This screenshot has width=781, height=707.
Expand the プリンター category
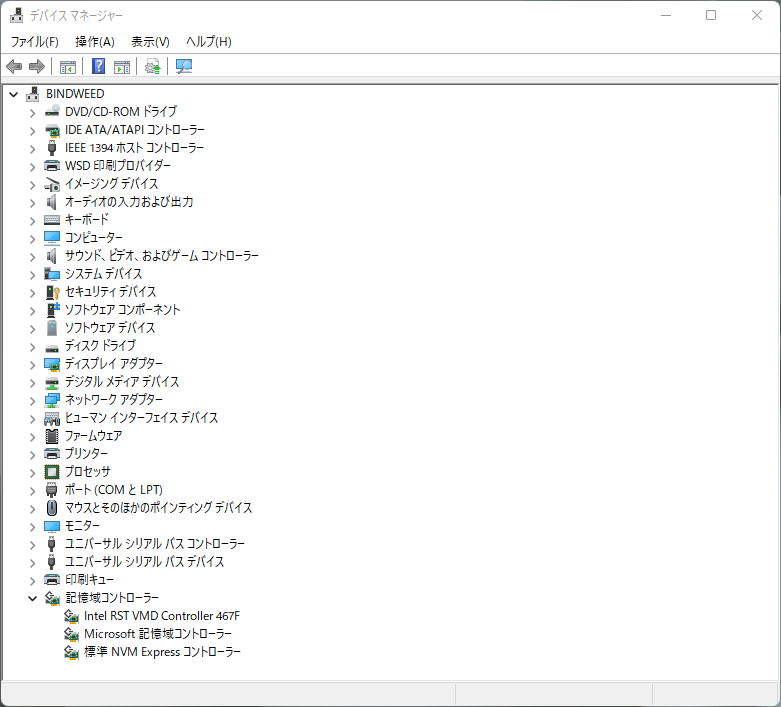[33, 454]
